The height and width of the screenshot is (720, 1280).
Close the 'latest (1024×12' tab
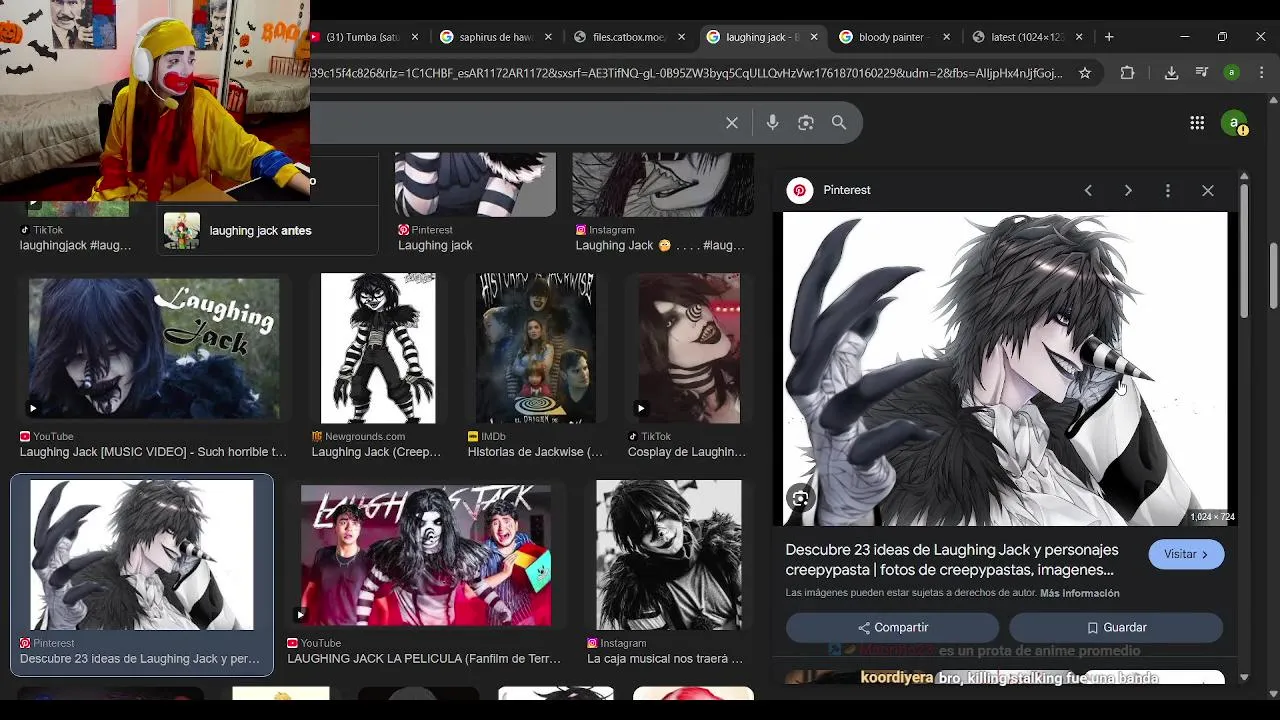1079,37
